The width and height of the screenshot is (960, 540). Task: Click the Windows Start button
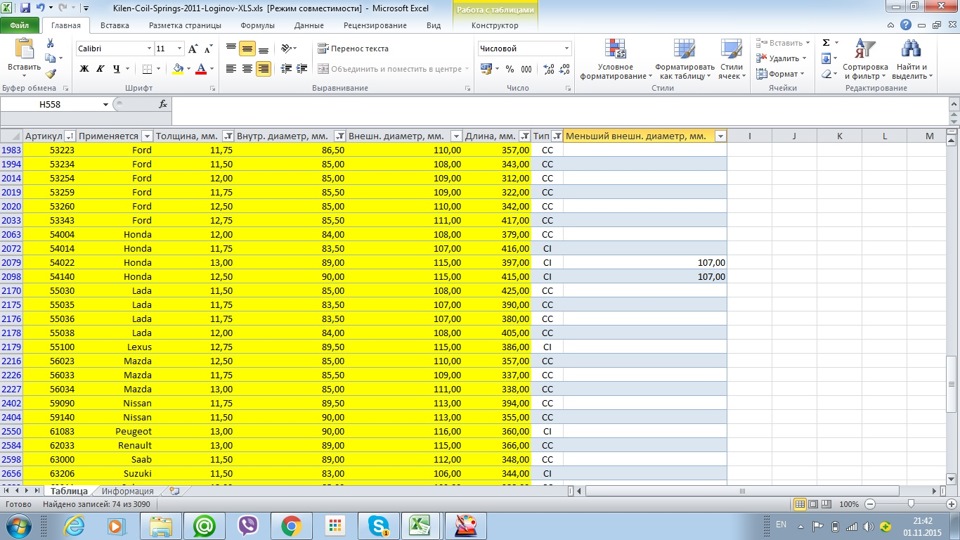19,526
